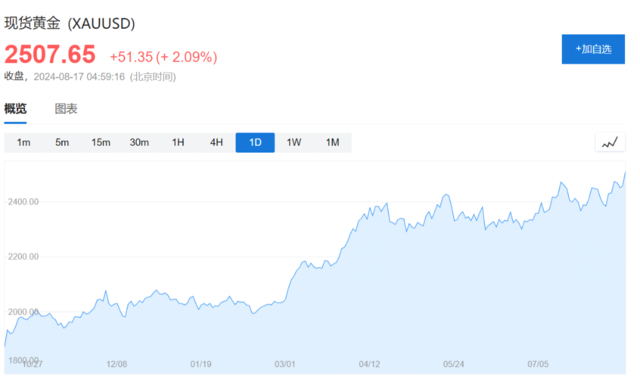Click the 2507.65 price value
Screen dimensions: 640x379
point(50,54)
